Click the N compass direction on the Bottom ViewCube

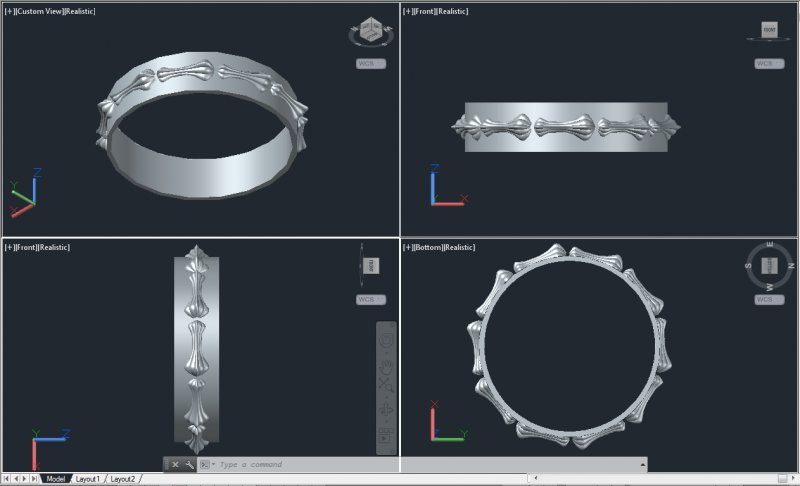click(x=790, y=266)
